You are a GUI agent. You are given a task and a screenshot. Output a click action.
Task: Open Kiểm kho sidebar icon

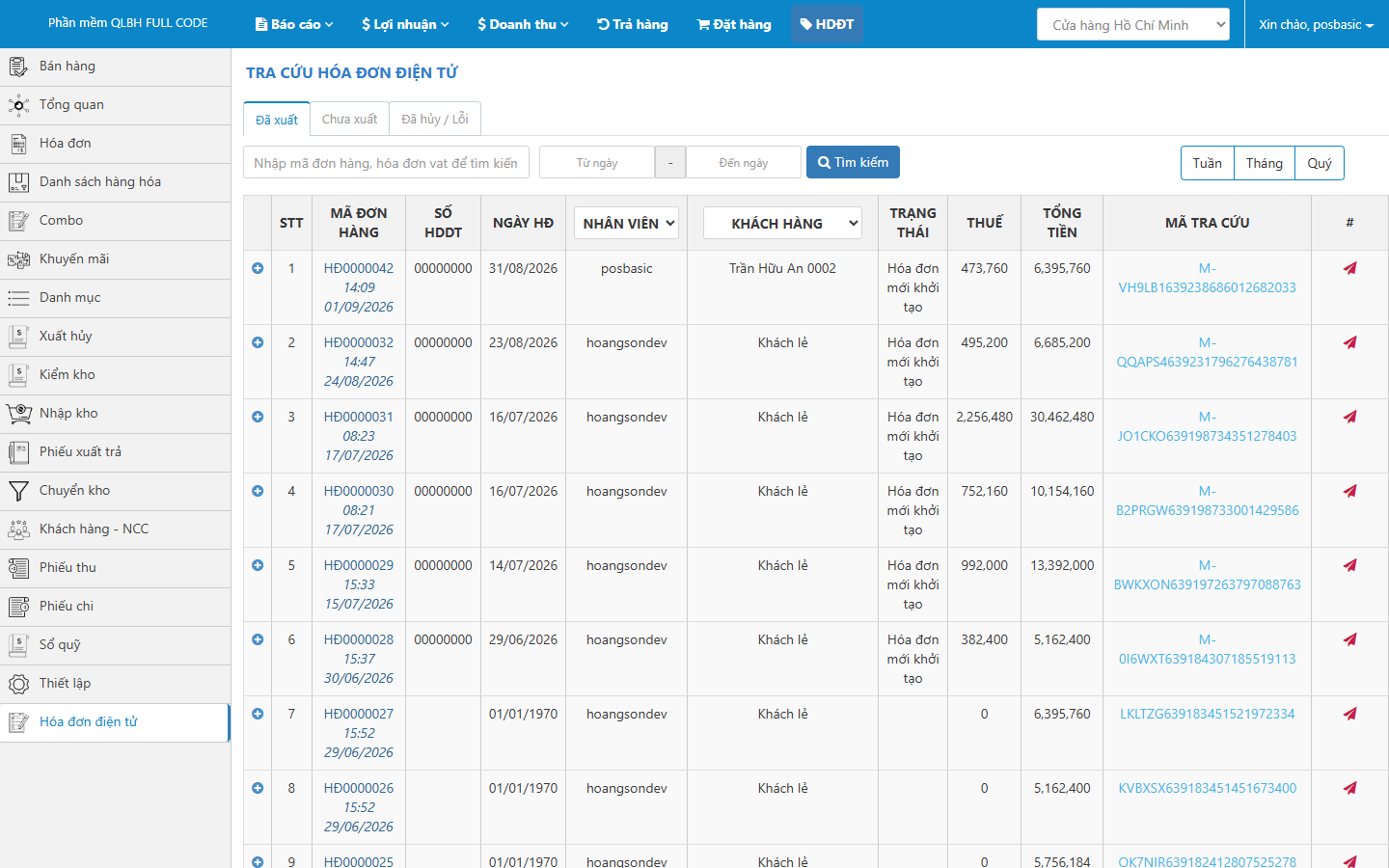tap(18, 375)
